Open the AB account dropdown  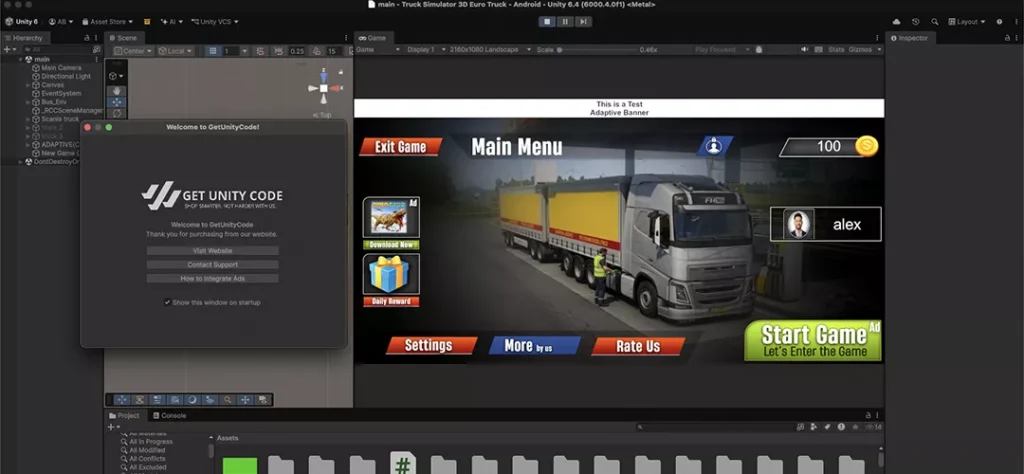61,22
